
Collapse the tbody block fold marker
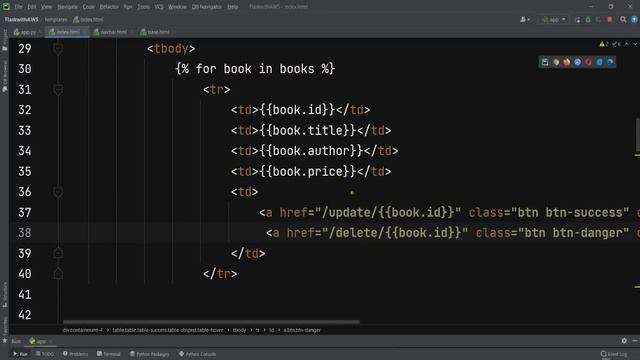point(58,49)
